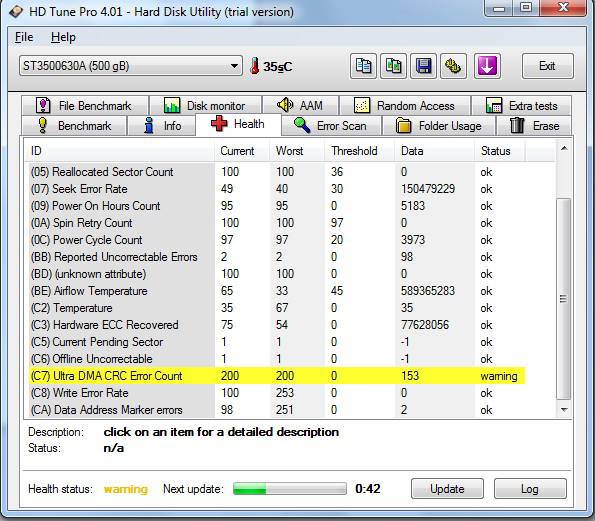The image size is (595, 521).
Task: Open the File menu
Action: point(24,37)
